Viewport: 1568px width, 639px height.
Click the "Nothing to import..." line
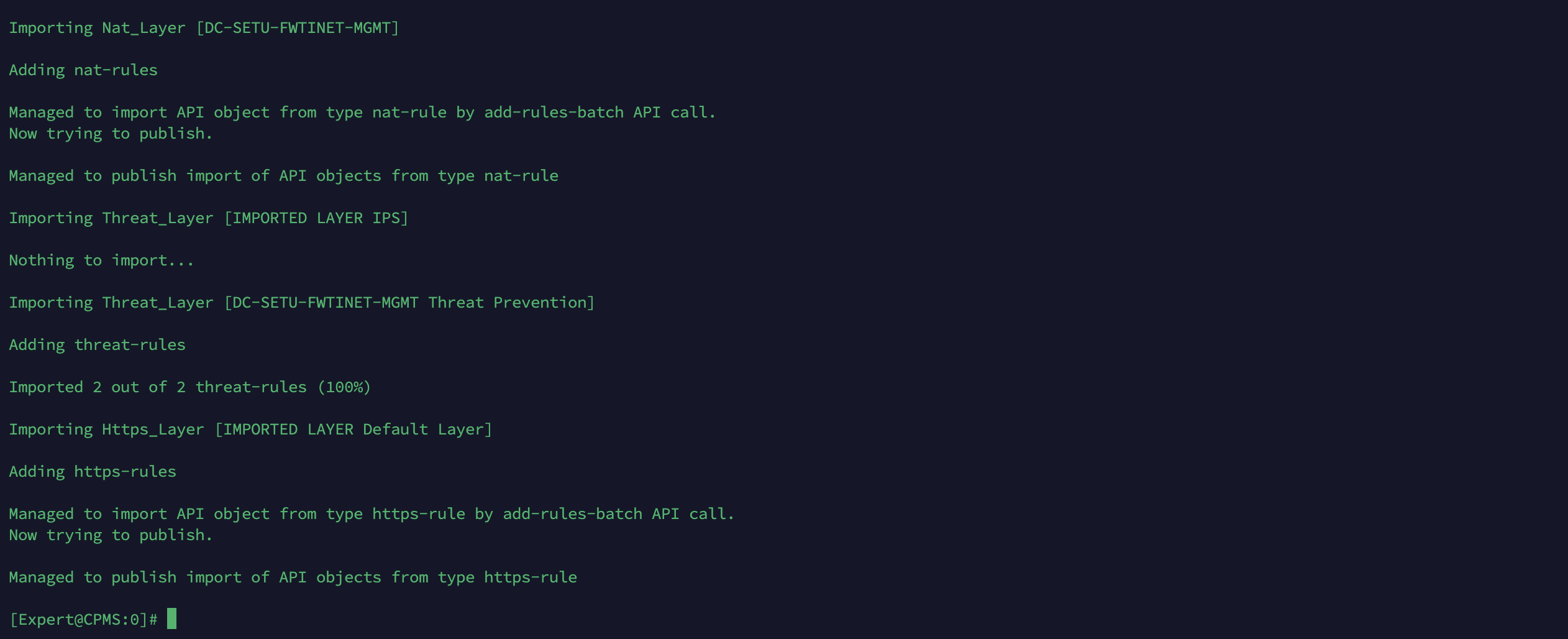click(x=101, y=260)
